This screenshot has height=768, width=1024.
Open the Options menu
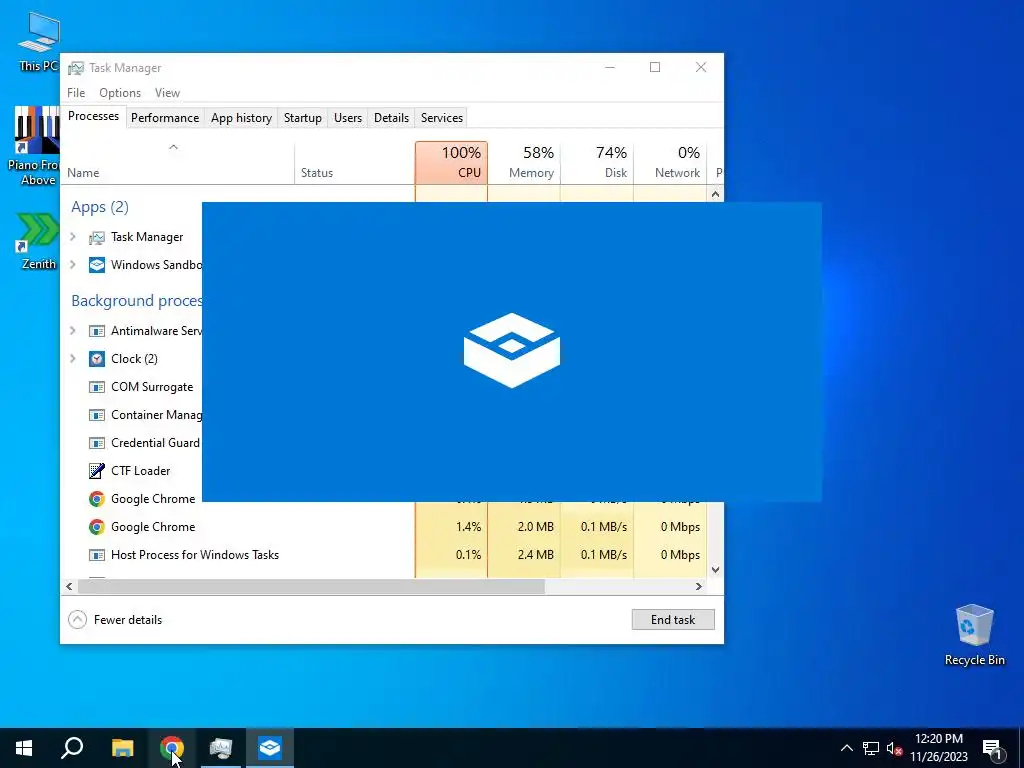pos(120,93)
